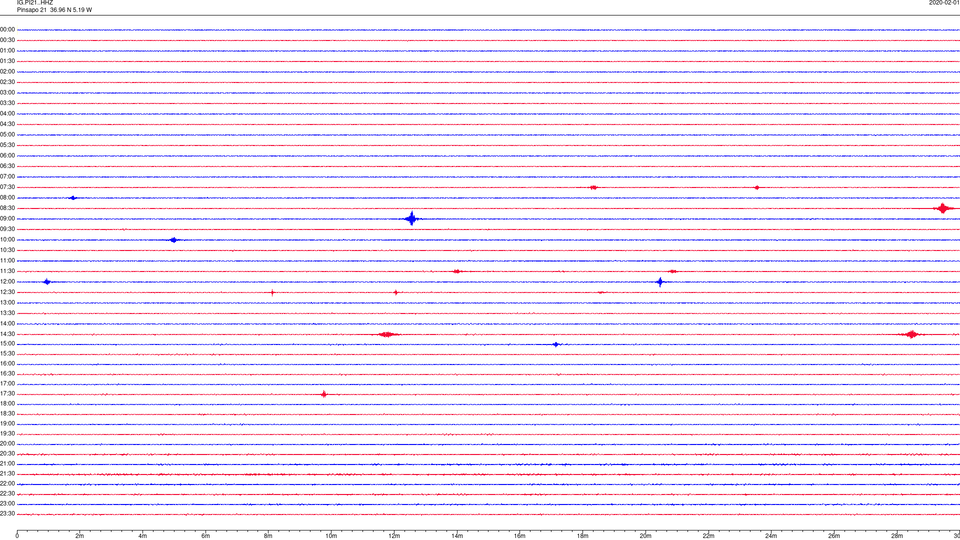
Task: Click the blue event on the 15:00 trace
Action: [x=556, y=345]
